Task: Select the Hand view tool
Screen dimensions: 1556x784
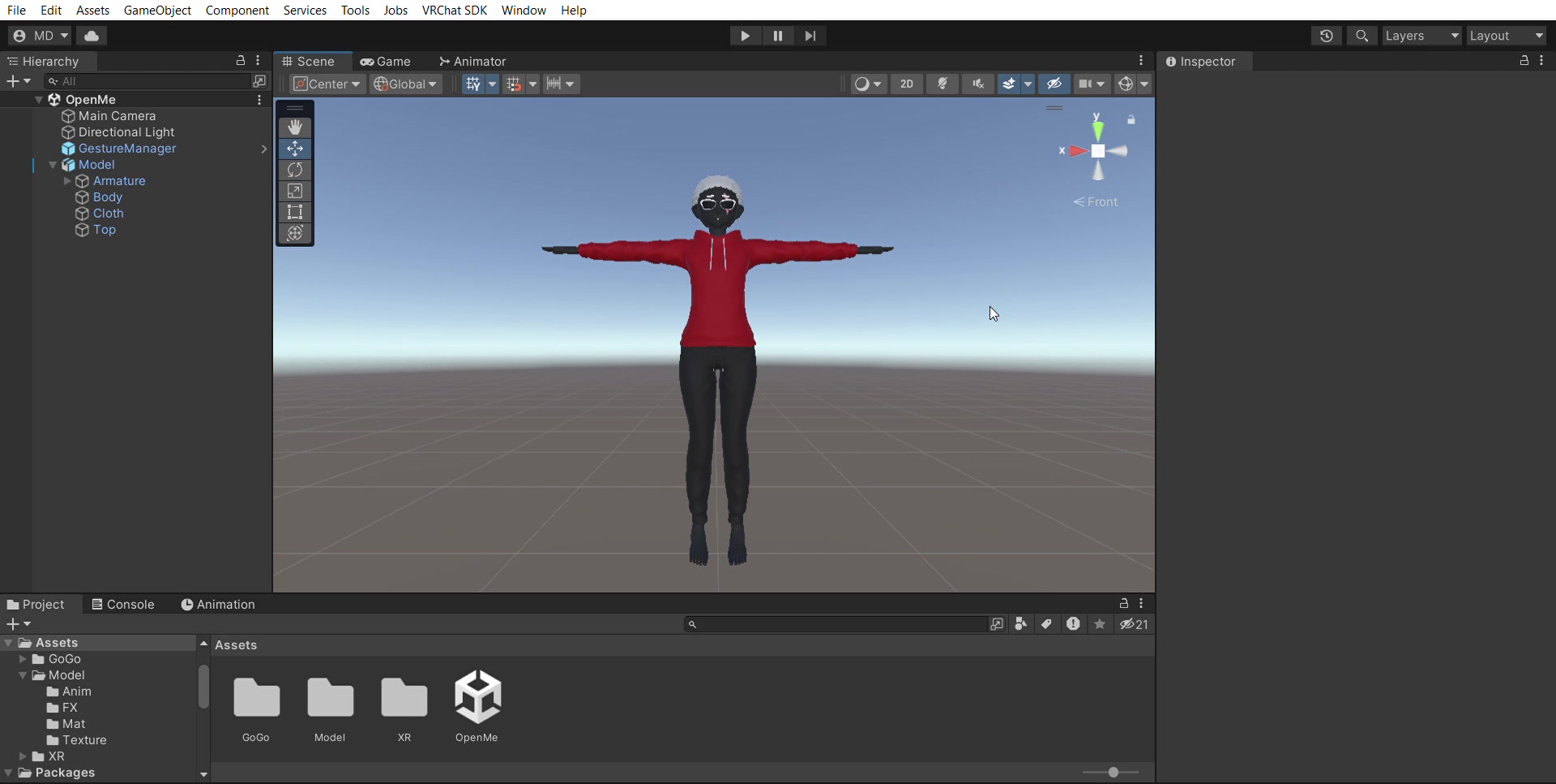Action: (x=295, y=127)
